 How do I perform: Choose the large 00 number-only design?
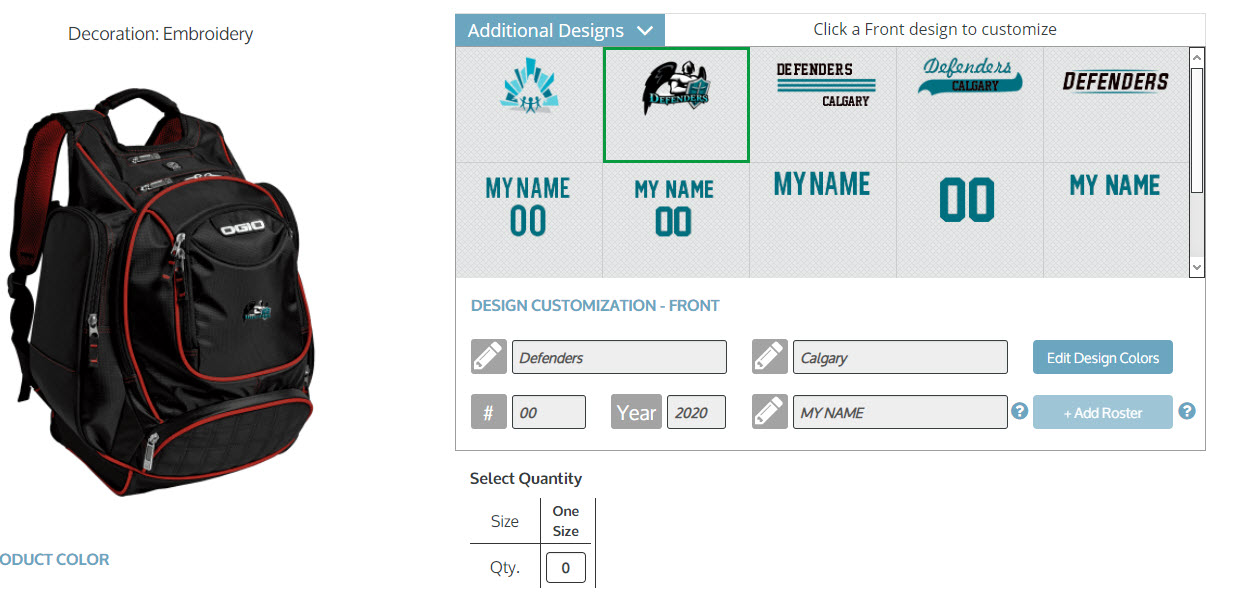(967, 202)
